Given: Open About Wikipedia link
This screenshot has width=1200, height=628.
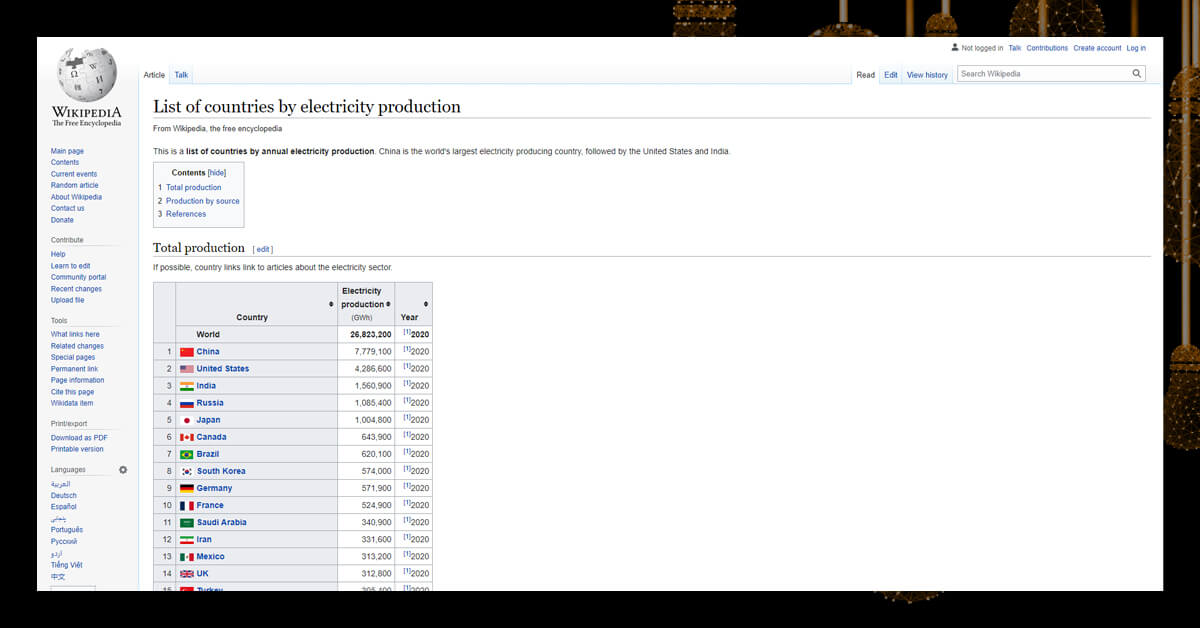Looking at the screenshot, I should (76, 197).
